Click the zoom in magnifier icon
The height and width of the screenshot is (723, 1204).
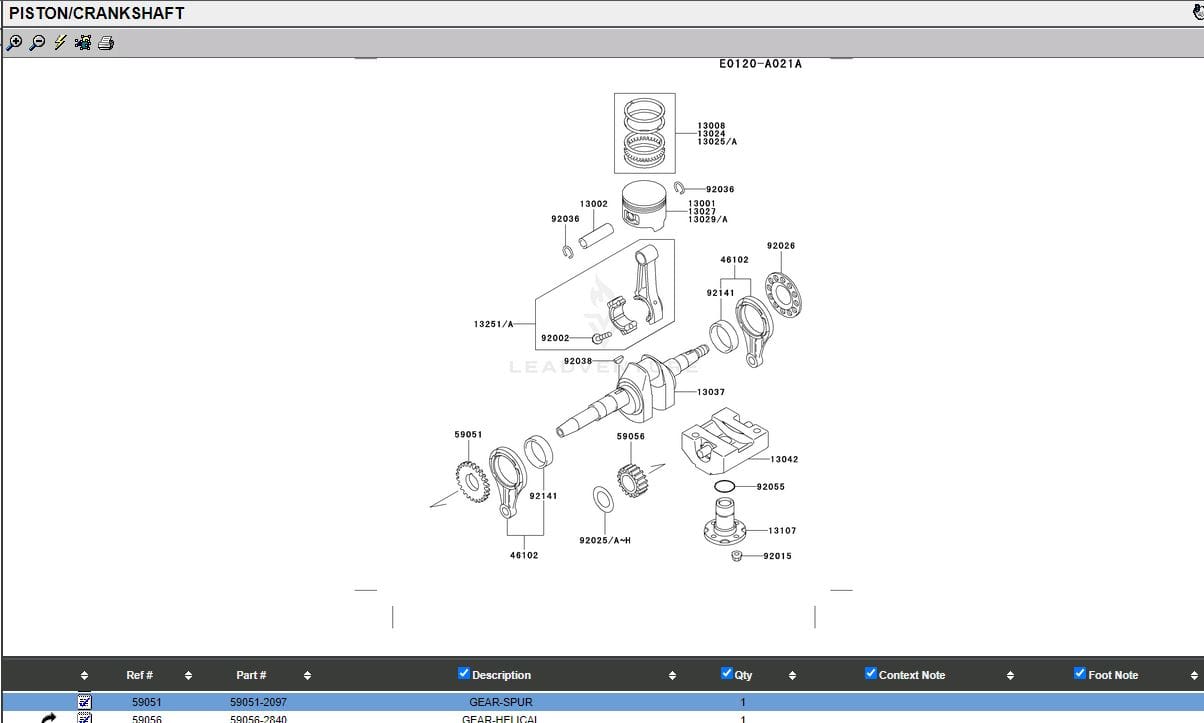(14, 43)
